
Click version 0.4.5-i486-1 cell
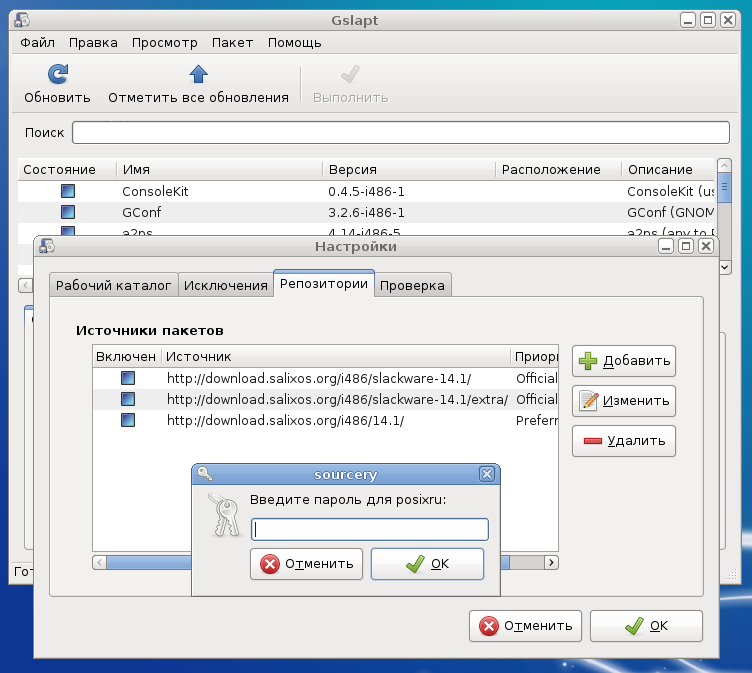pyautogui.click(x=366, y=191)
